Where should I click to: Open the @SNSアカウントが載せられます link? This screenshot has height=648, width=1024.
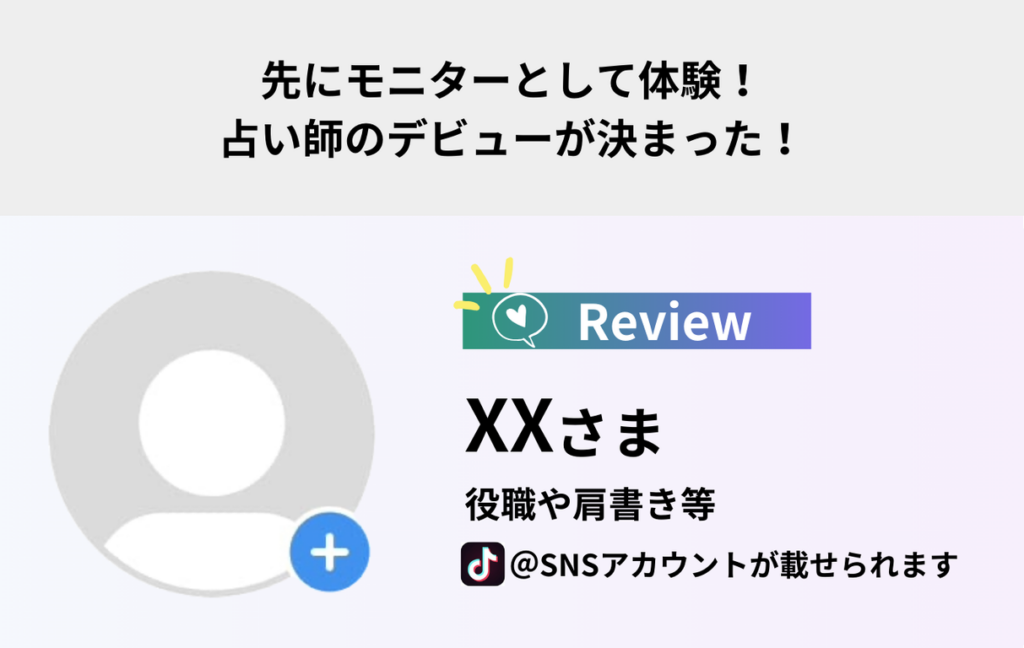(734, 564)
